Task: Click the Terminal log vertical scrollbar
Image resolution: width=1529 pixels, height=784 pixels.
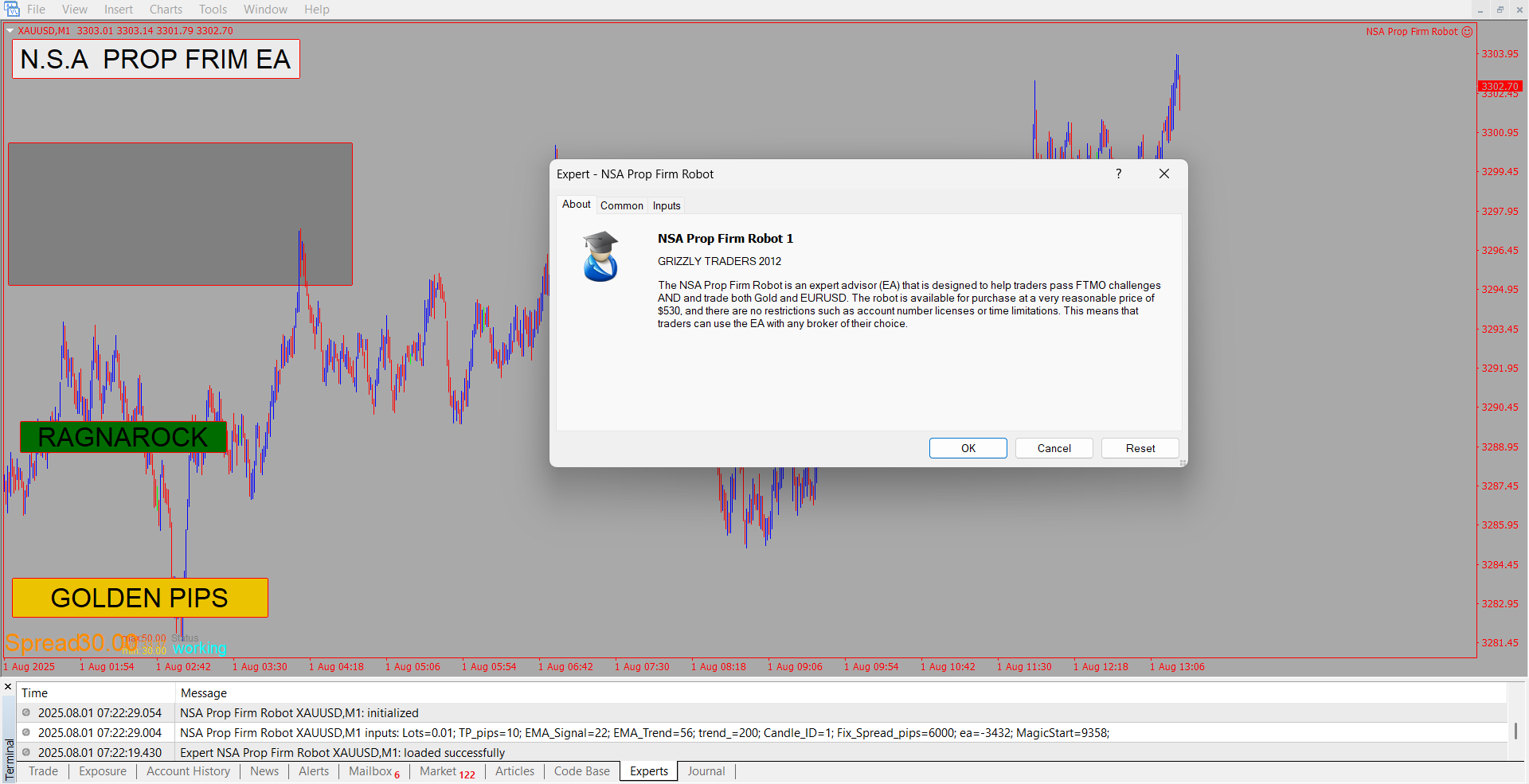Action: pyautogui.click(x=1515, y=731)
